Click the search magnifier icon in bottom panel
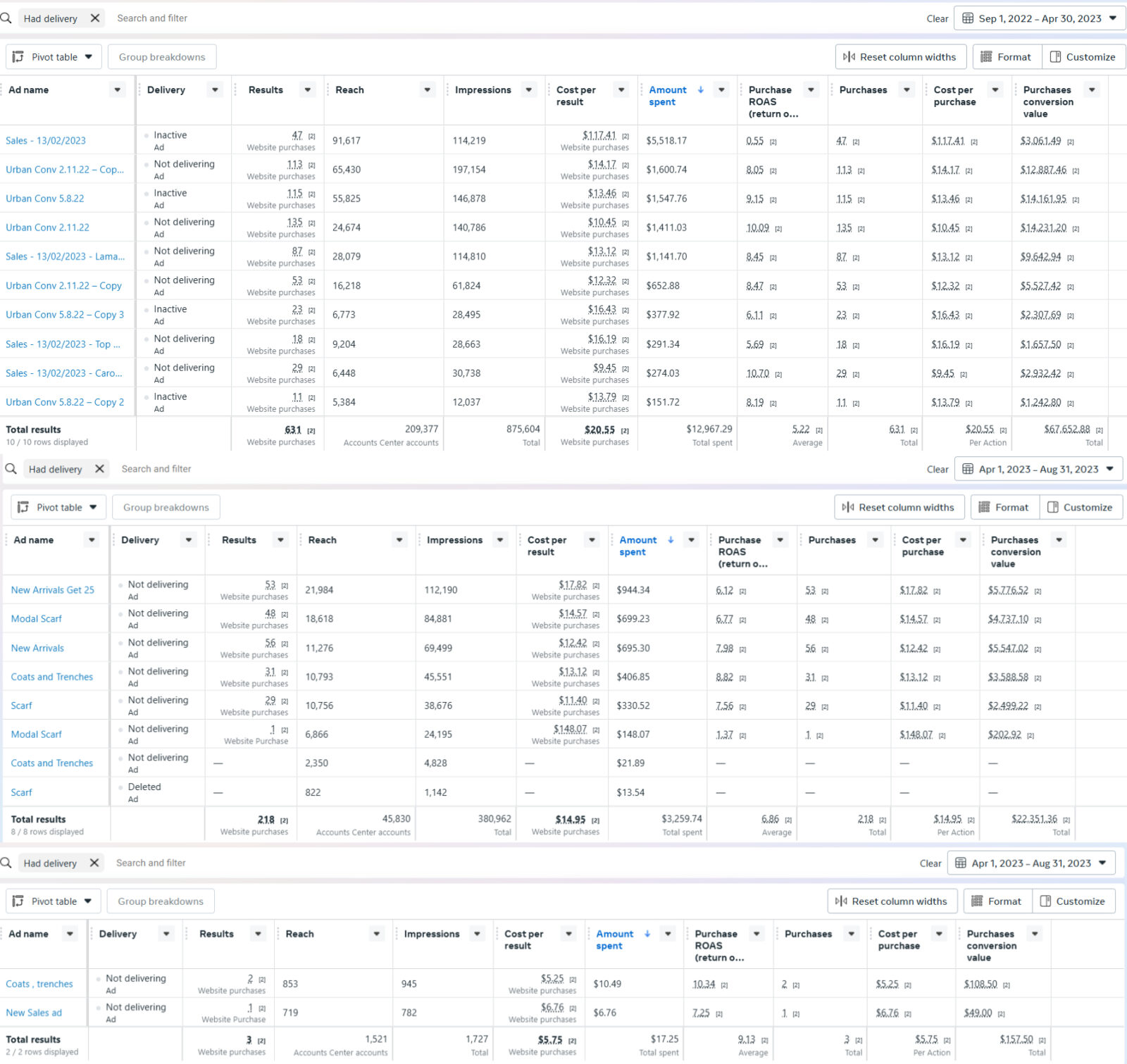Image resolution: width=1127 pixels, height=1064 pixels. [x=6, y=863]
